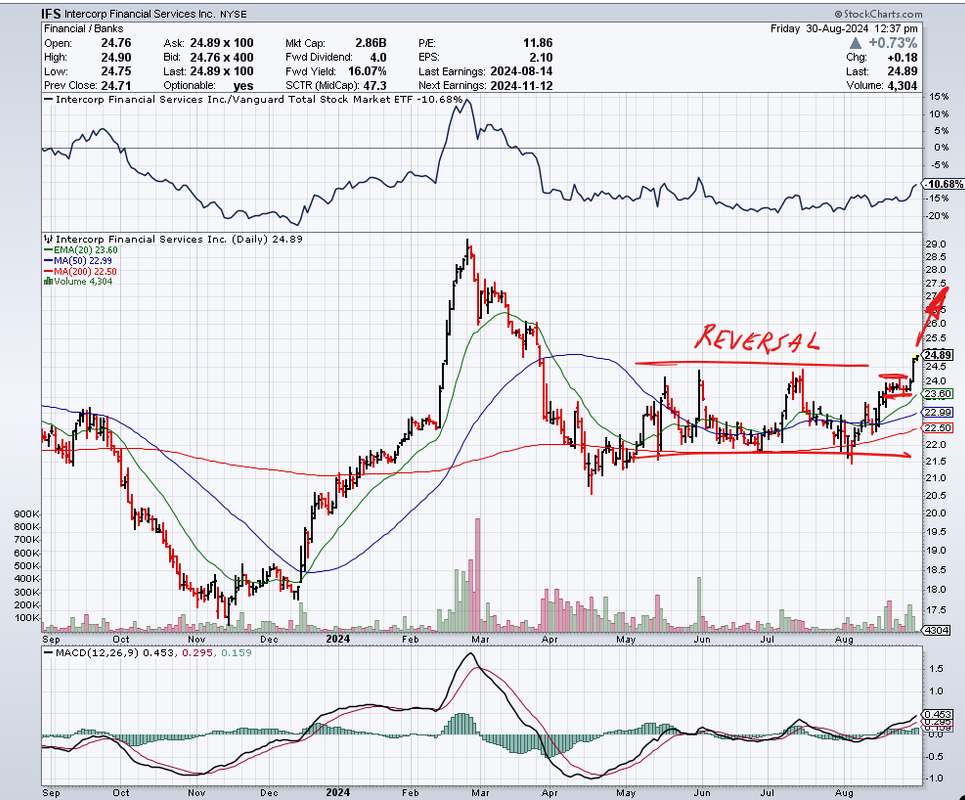Viewport: 965px width, 800px height.
Task: Click the green up-triangle beside +0.73%
Action: click(x=855, y=43)
